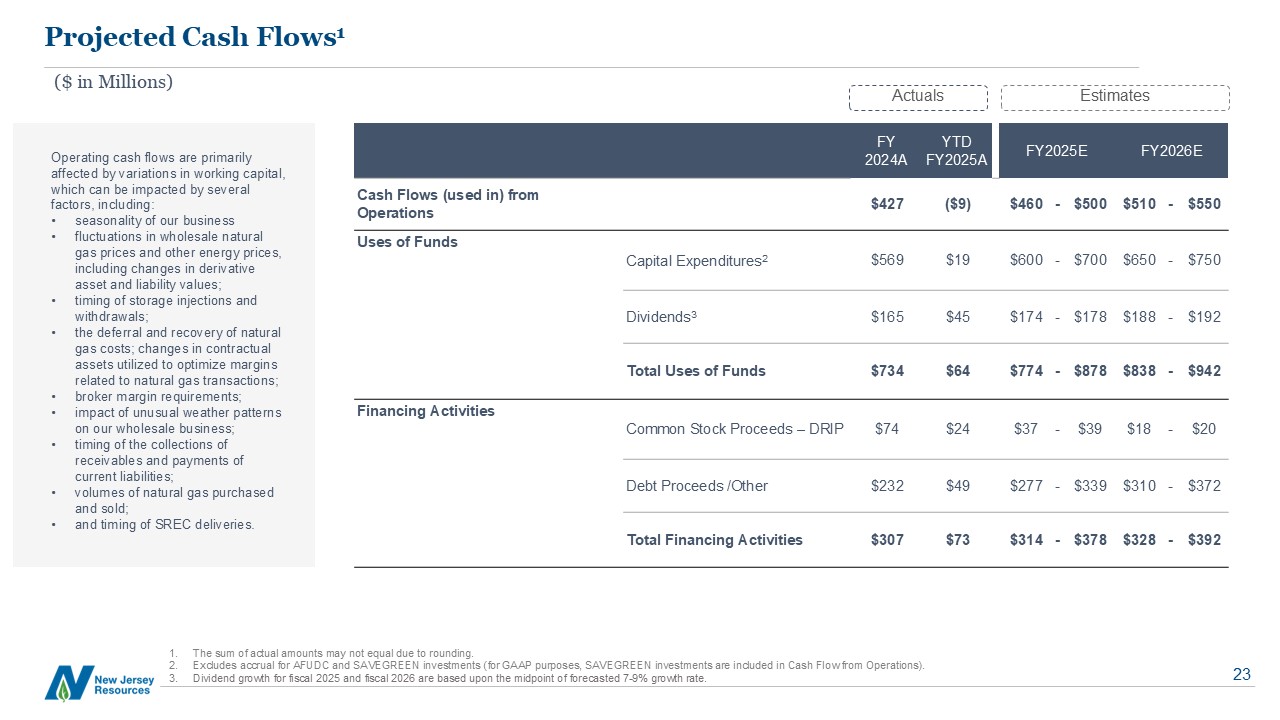Click the $427 operations cash flow value
This screenshot has width=1280, height=720.
tap(887, 204)
